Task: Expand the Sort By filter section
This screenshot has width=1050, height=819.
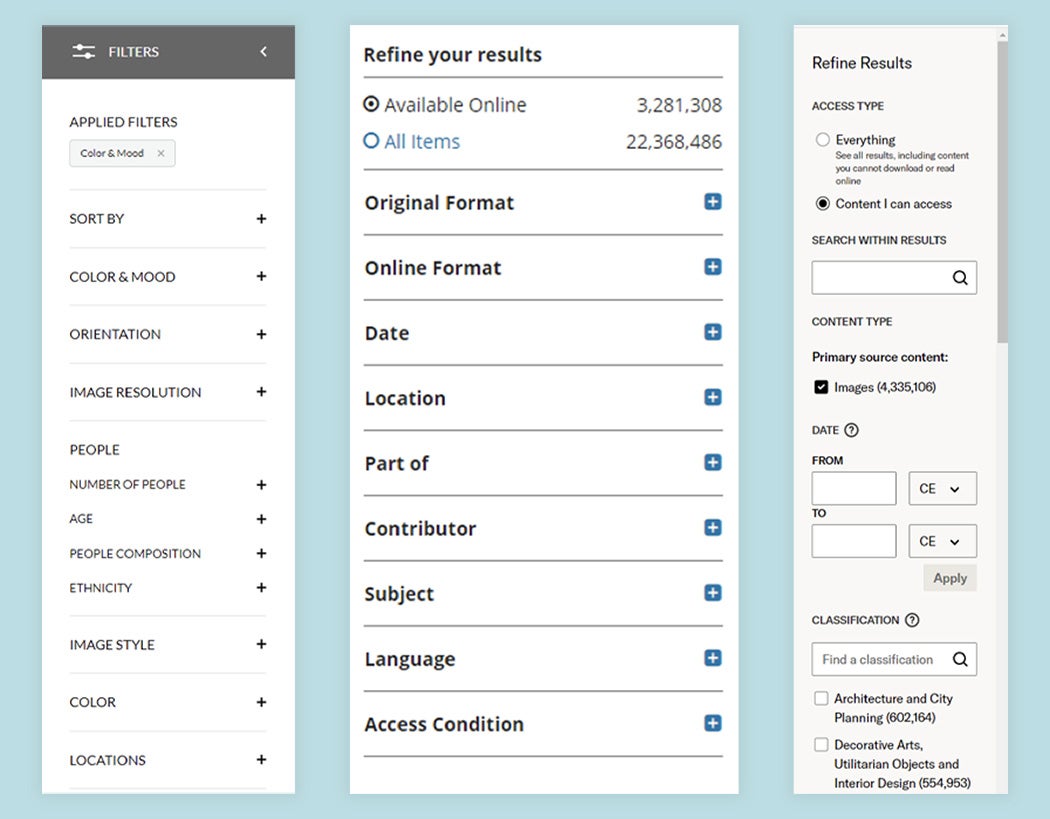Action: tap(261, 219)
